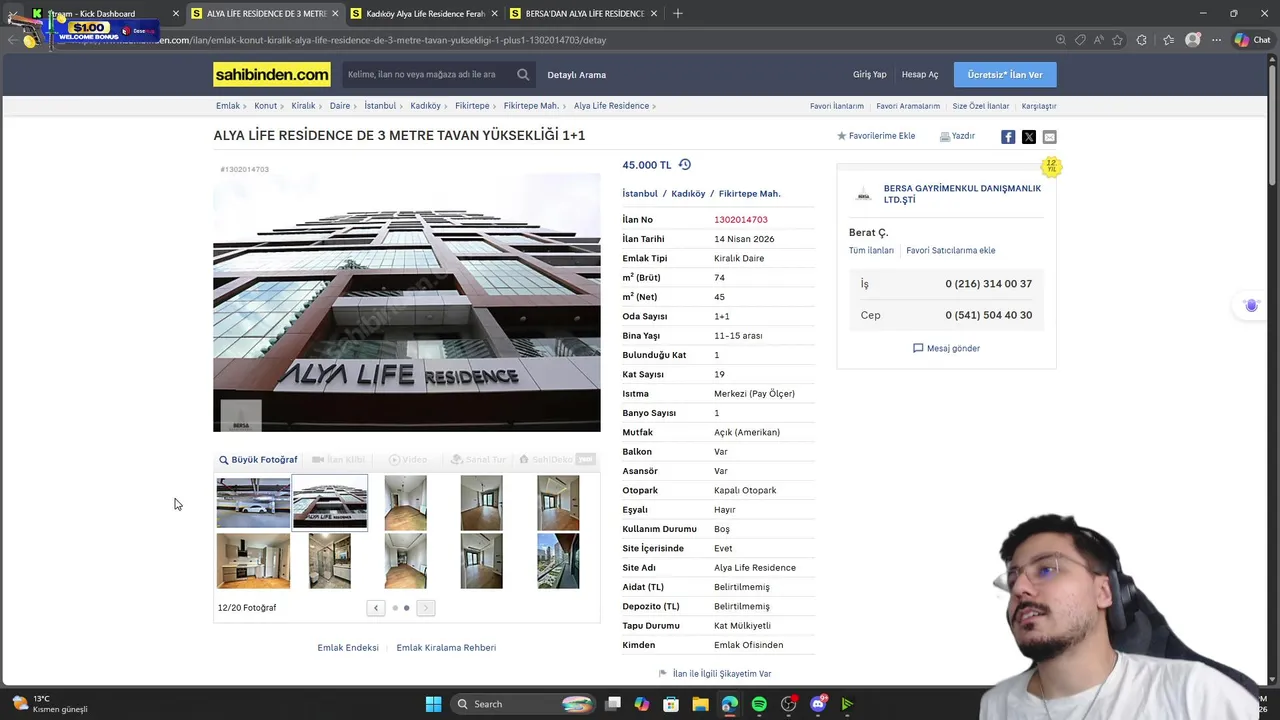Open the Emlak Endeksi link

pyautogui.click(x=348, y=648)
